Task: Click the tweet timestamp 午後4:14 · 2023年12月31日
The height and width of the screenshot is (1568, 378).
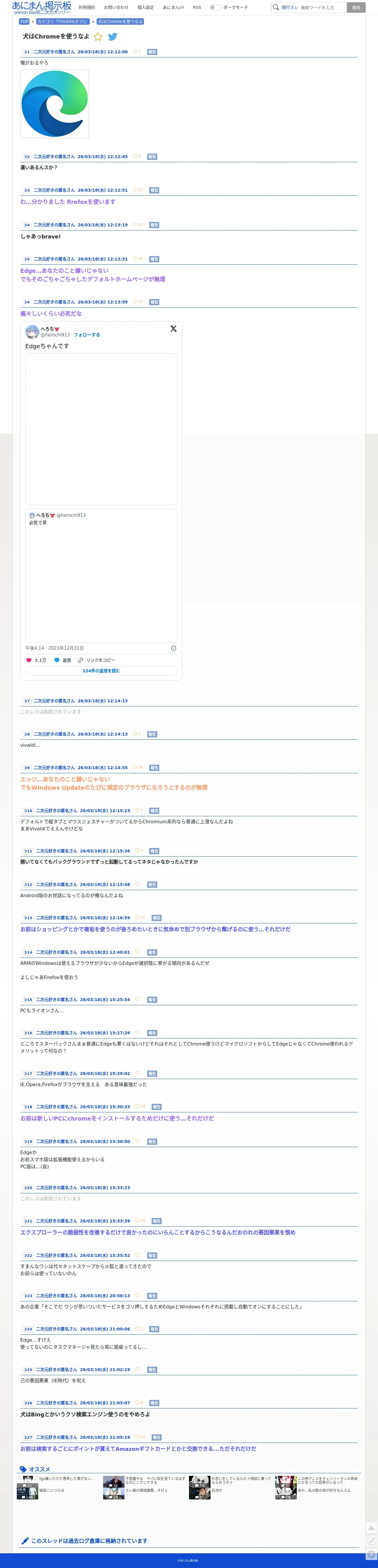Action: coord(55,648)
